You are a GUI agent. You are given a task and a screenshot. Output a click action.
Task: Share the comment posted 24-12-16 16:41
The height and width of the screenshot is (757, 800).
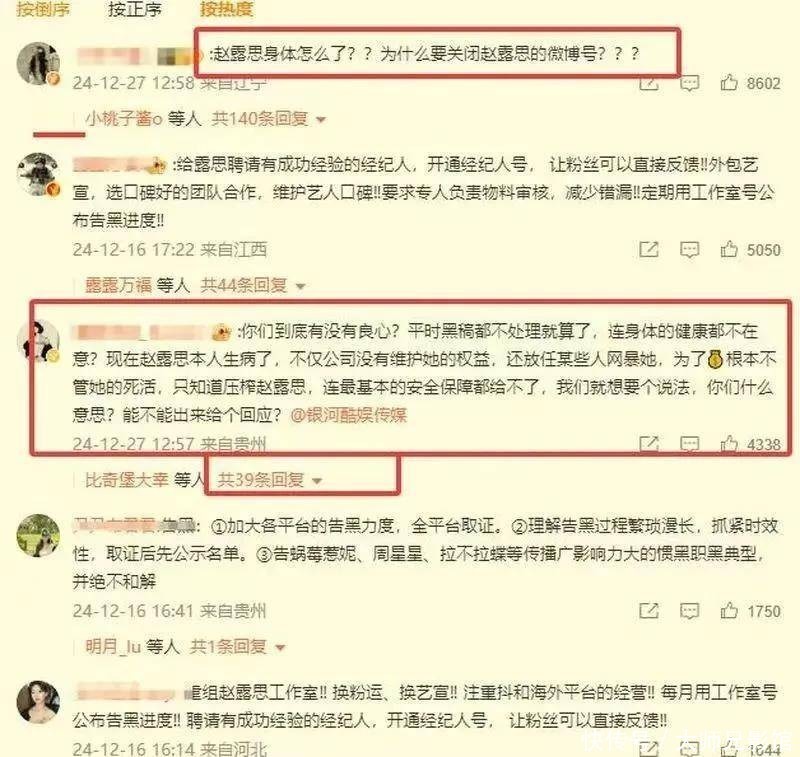point(649,611)
